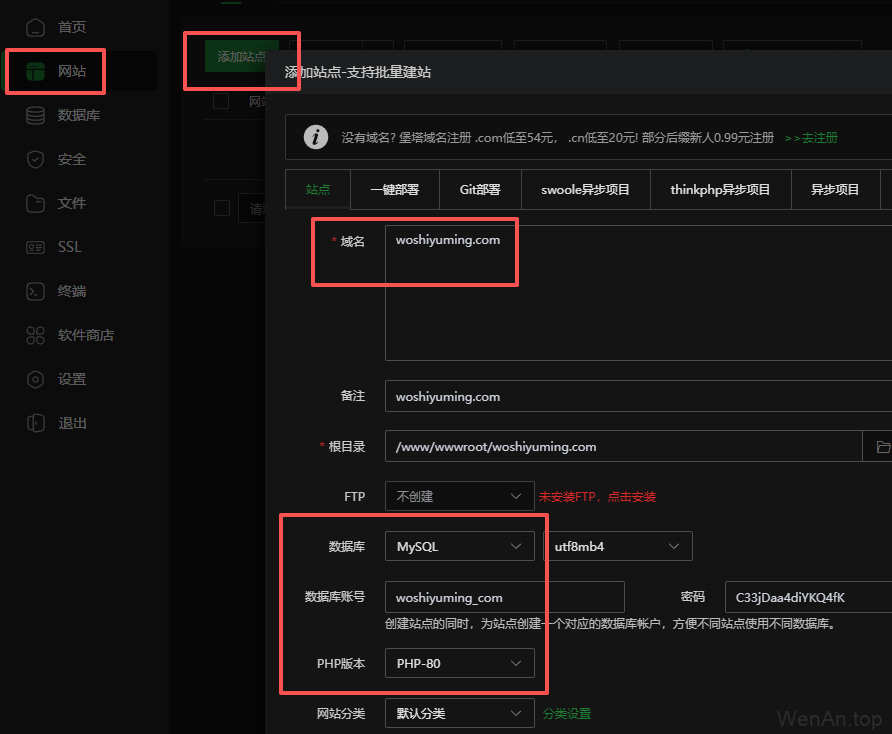The width and height of the screenshot is (892, 734).
Task: Expand the FTP dropdown showing 不创建
Action: pyautogui.click(x=459, y=496)
